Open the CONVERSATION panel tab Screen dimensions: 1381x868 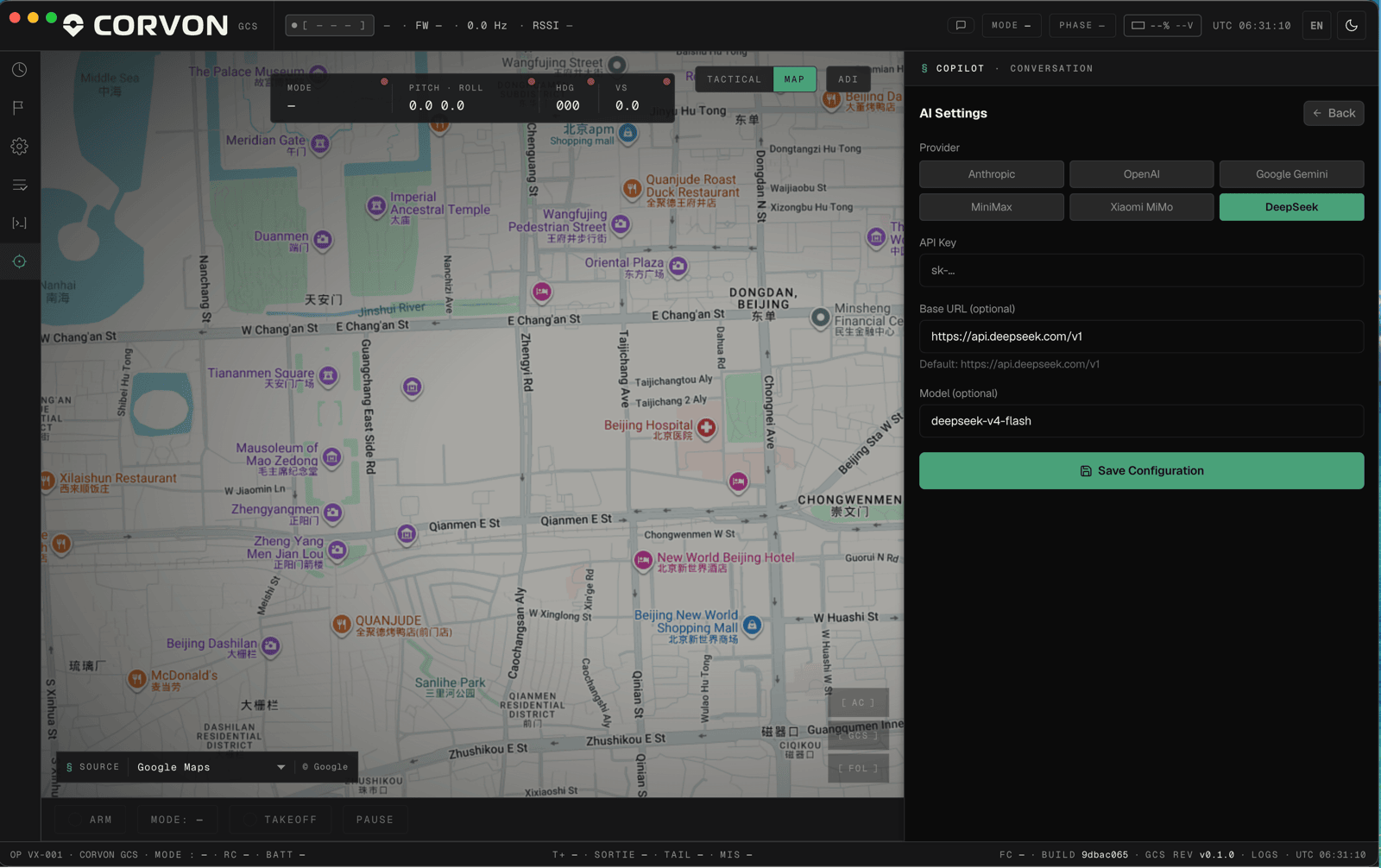pos(1051,68)
